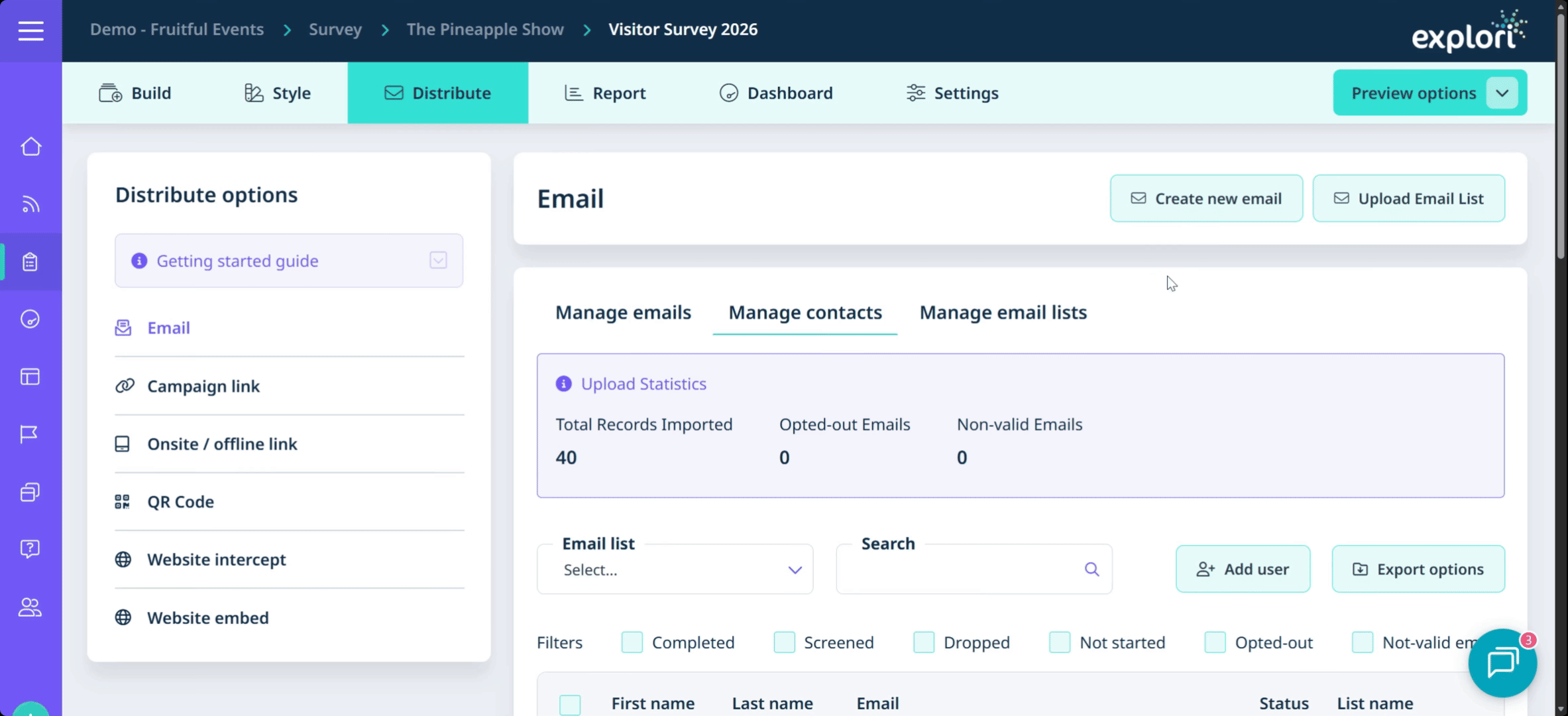Click the search magnifier icon
The width and height of the screenshot is (1568, 716).
click(1092, 569)
